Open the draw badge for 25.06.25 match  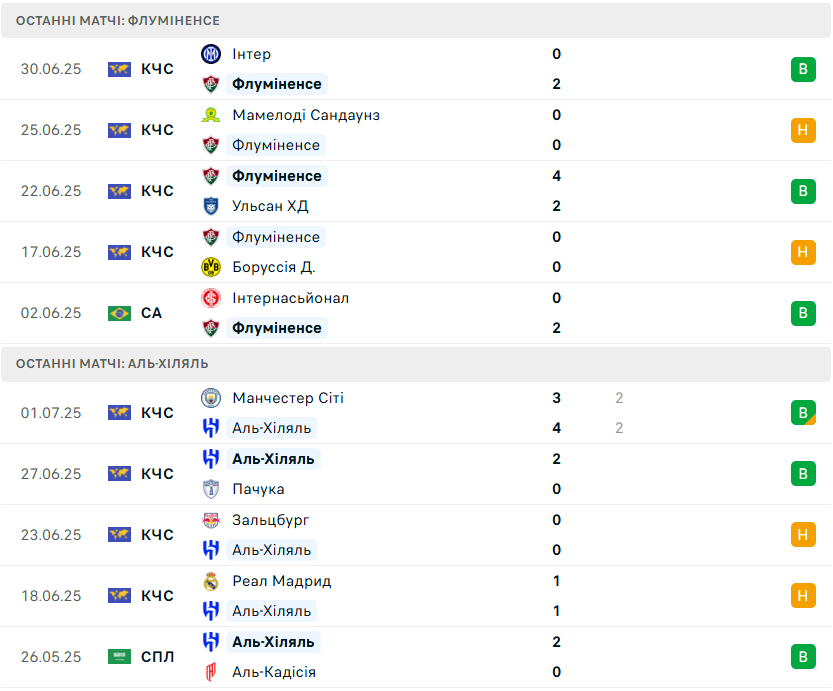(x=803, y=130)
